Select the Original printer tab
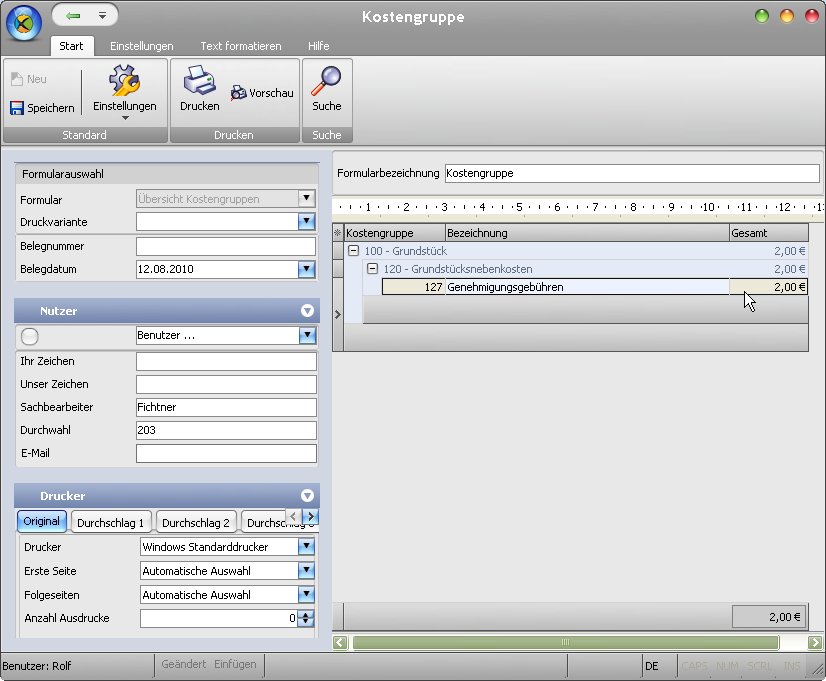 click(x=42, y=521)
